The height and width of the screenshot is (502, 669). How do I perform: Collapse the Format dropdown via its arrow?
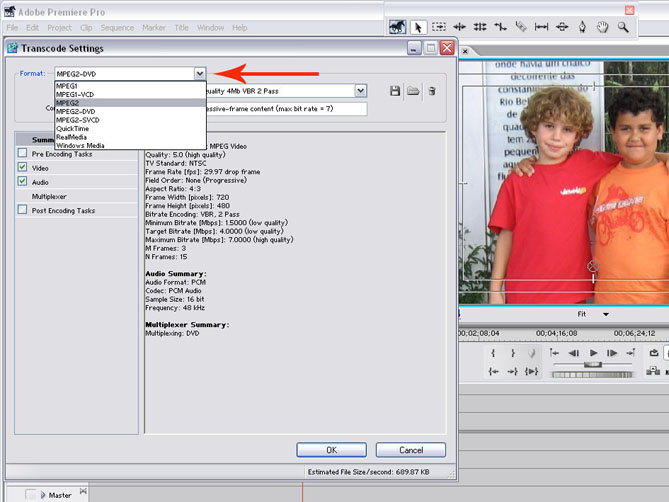click(200, 74)
